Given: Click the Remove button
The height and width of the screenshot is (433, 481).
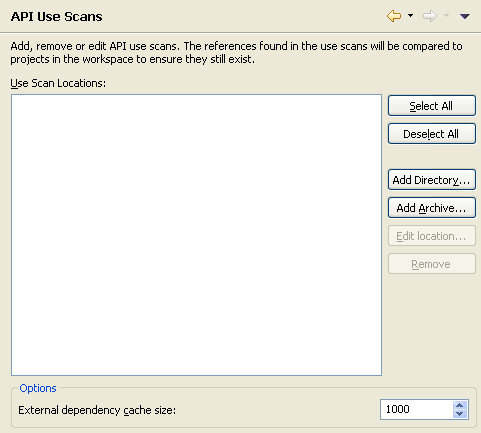Looking at the screenshot, I should 432,264.
